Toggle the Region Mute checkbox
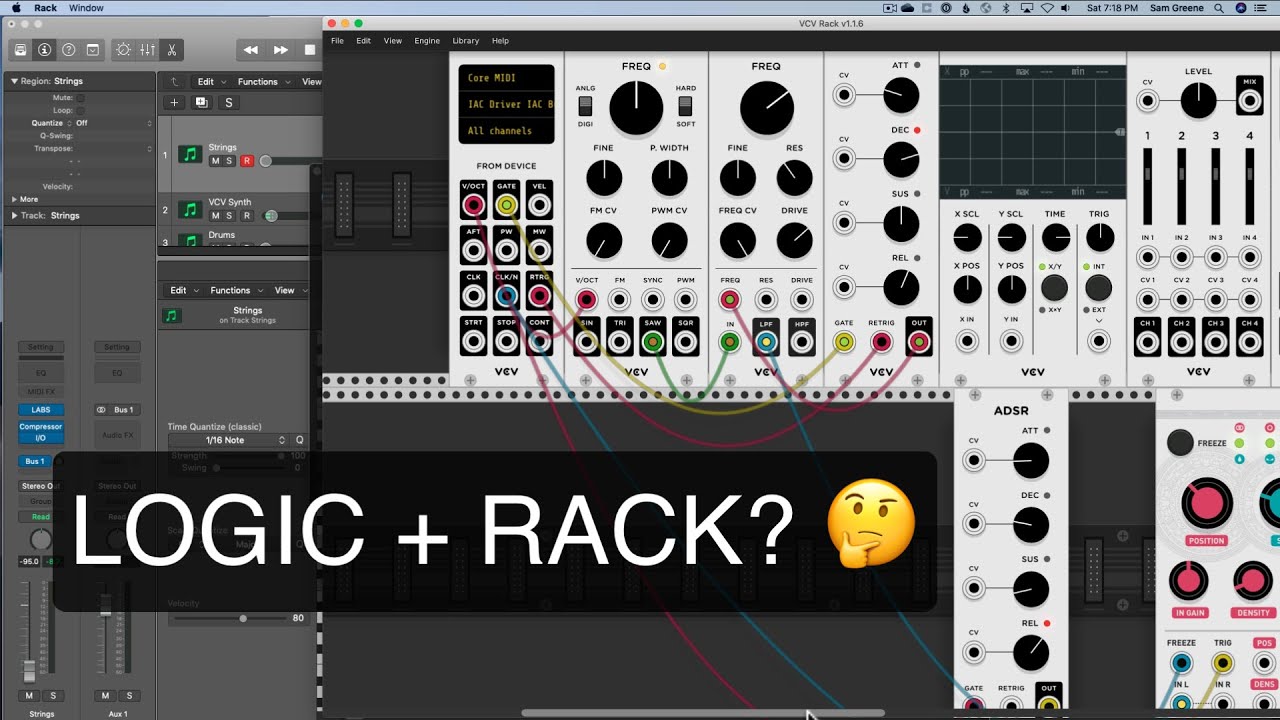Viewport: 1280px width, 720px height. coord(80,98)
